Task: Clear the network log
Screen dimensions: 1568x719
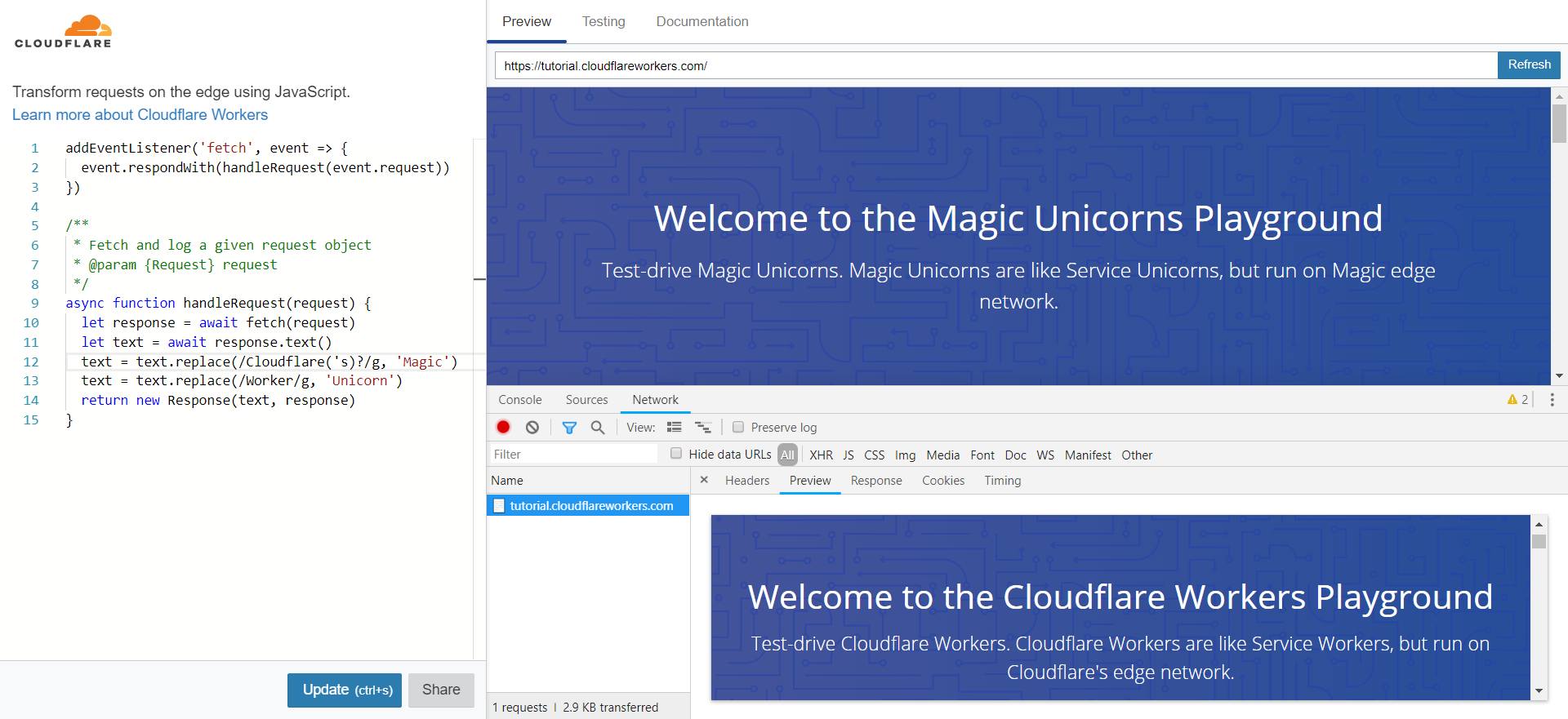Action: coord(532,427)
